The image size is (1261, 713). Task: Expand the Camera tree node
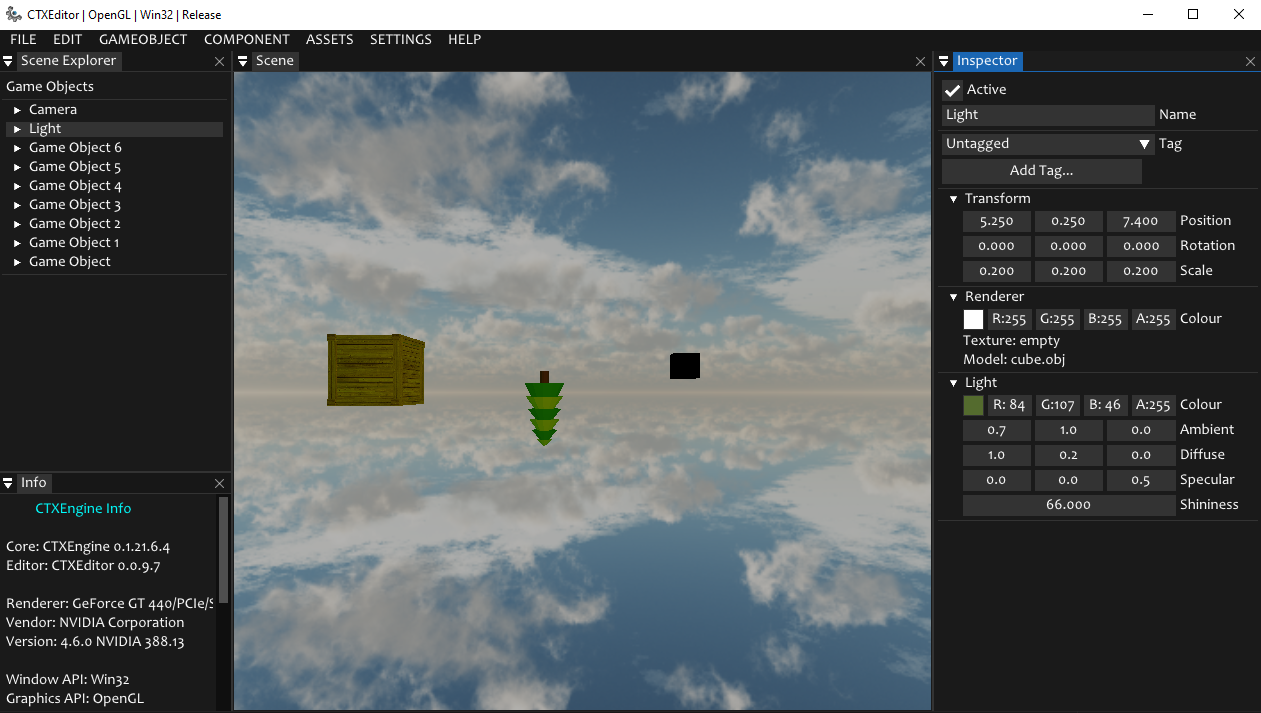coord(17,110)
